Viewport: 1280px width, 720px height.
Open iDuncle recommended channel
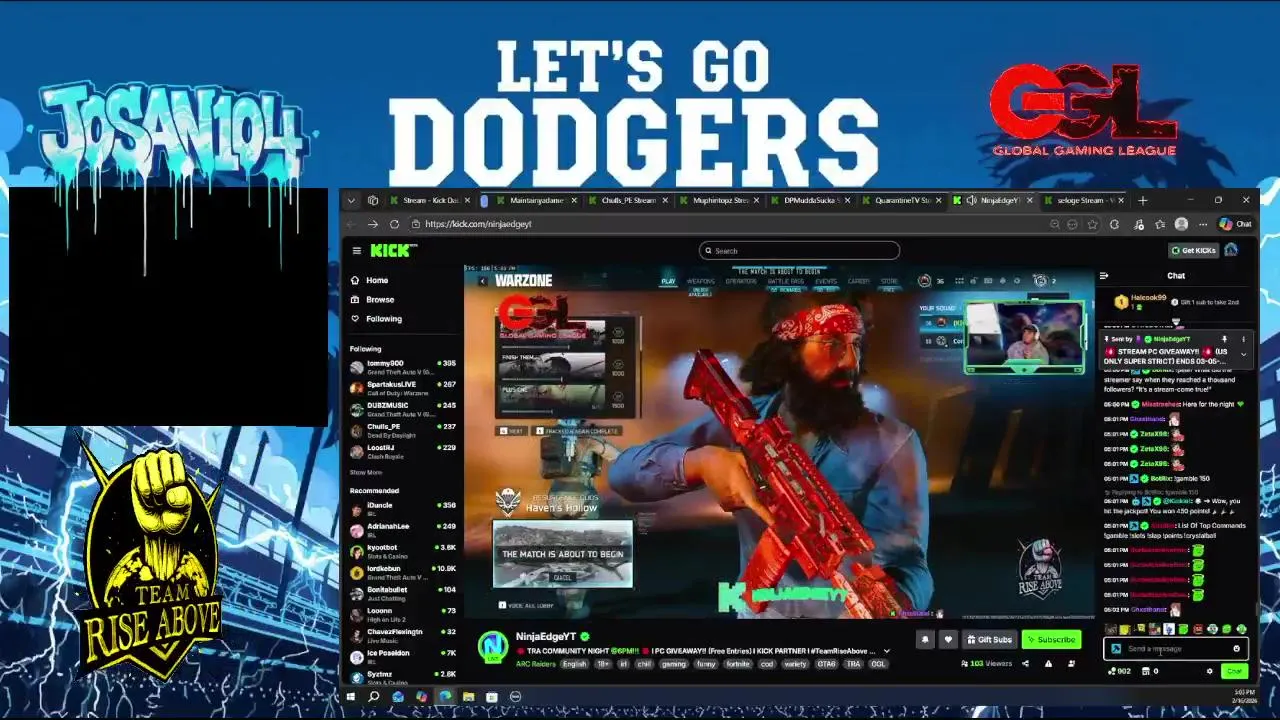pyautogui.click(x=403, y=508)
